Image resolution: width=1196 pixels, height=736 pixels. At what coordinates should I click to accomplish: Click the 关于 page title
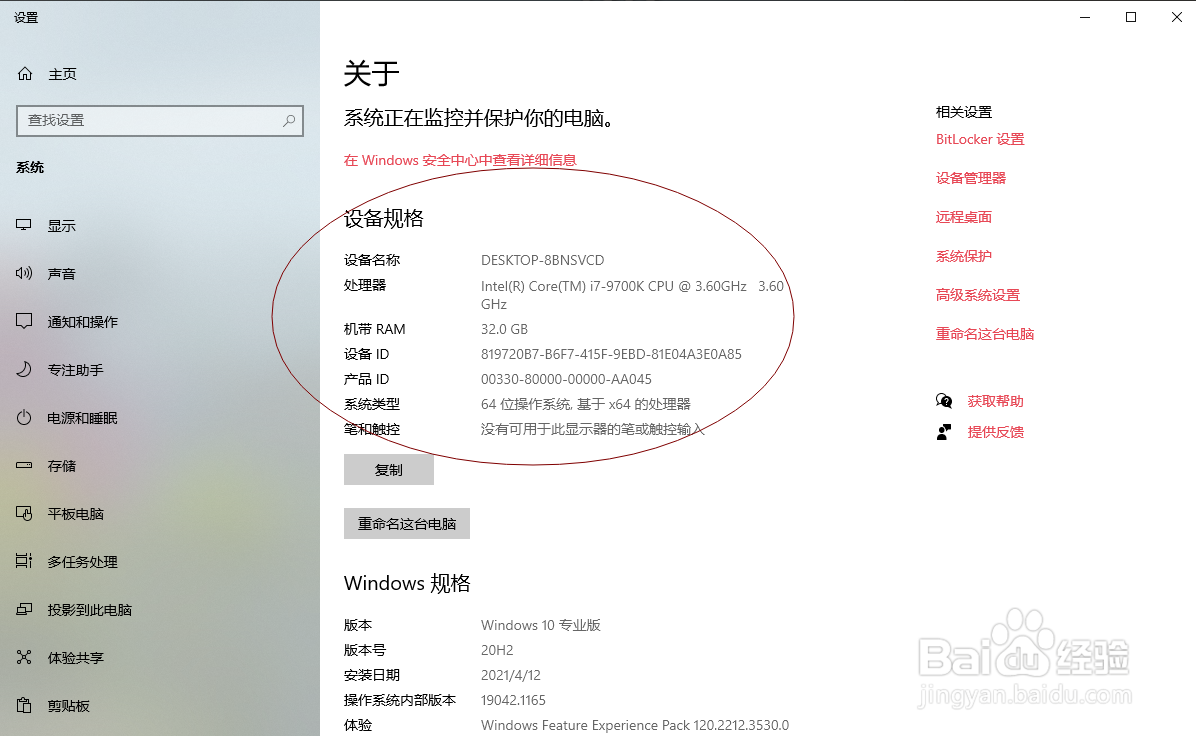coord(371,74)
